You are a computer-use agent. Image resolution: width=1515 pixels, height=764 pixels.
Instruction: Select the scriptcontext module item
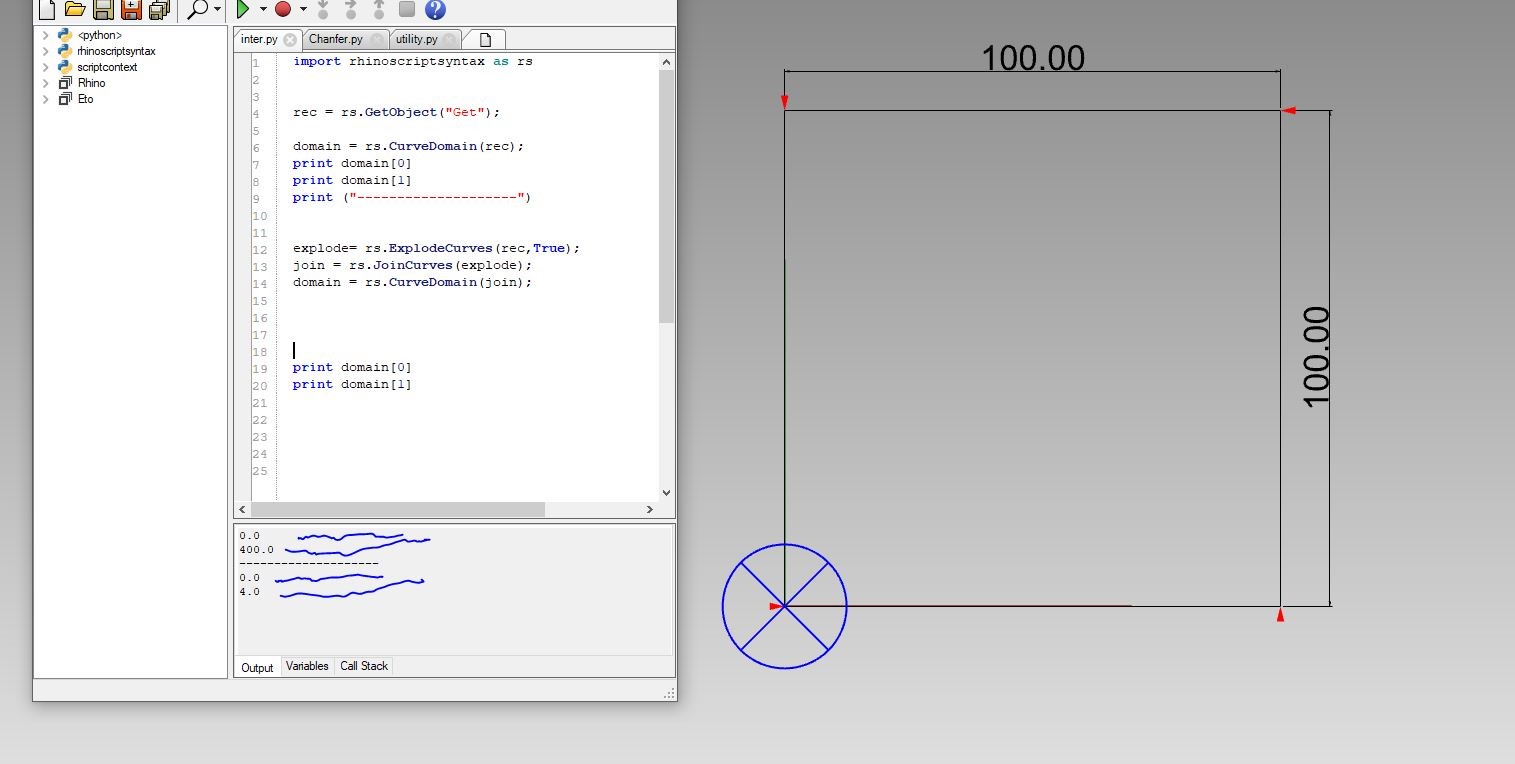click(x=107, y=67)
